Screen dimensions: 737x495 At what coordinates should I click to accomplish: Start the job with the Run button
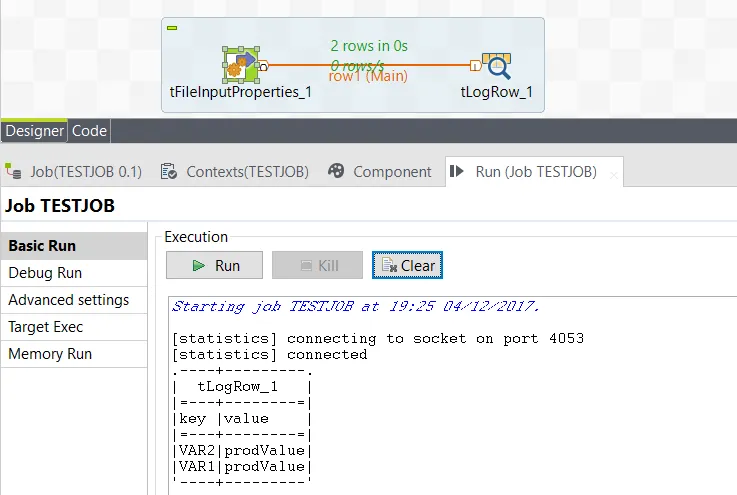[x=214, y=265]
